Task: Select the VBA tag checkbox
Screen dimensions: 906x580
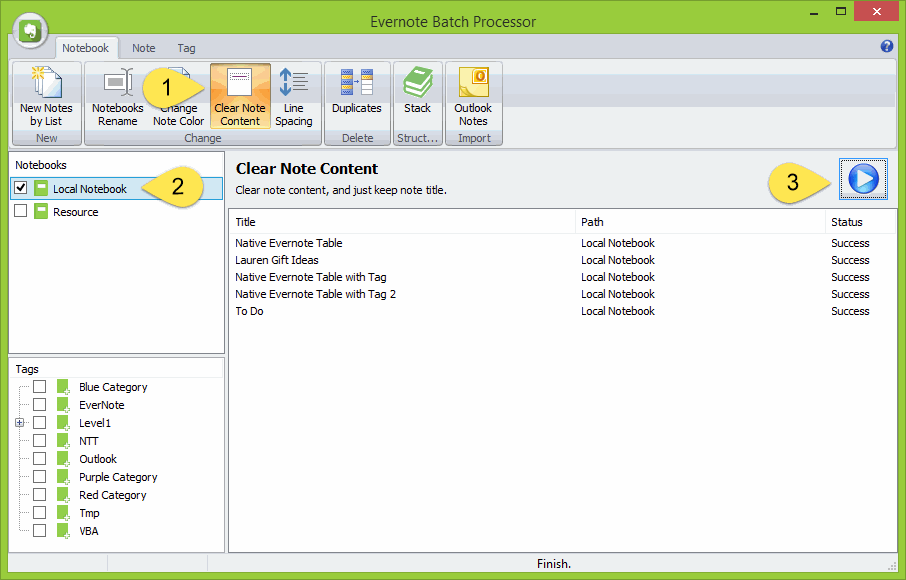Action: point(39,530)
